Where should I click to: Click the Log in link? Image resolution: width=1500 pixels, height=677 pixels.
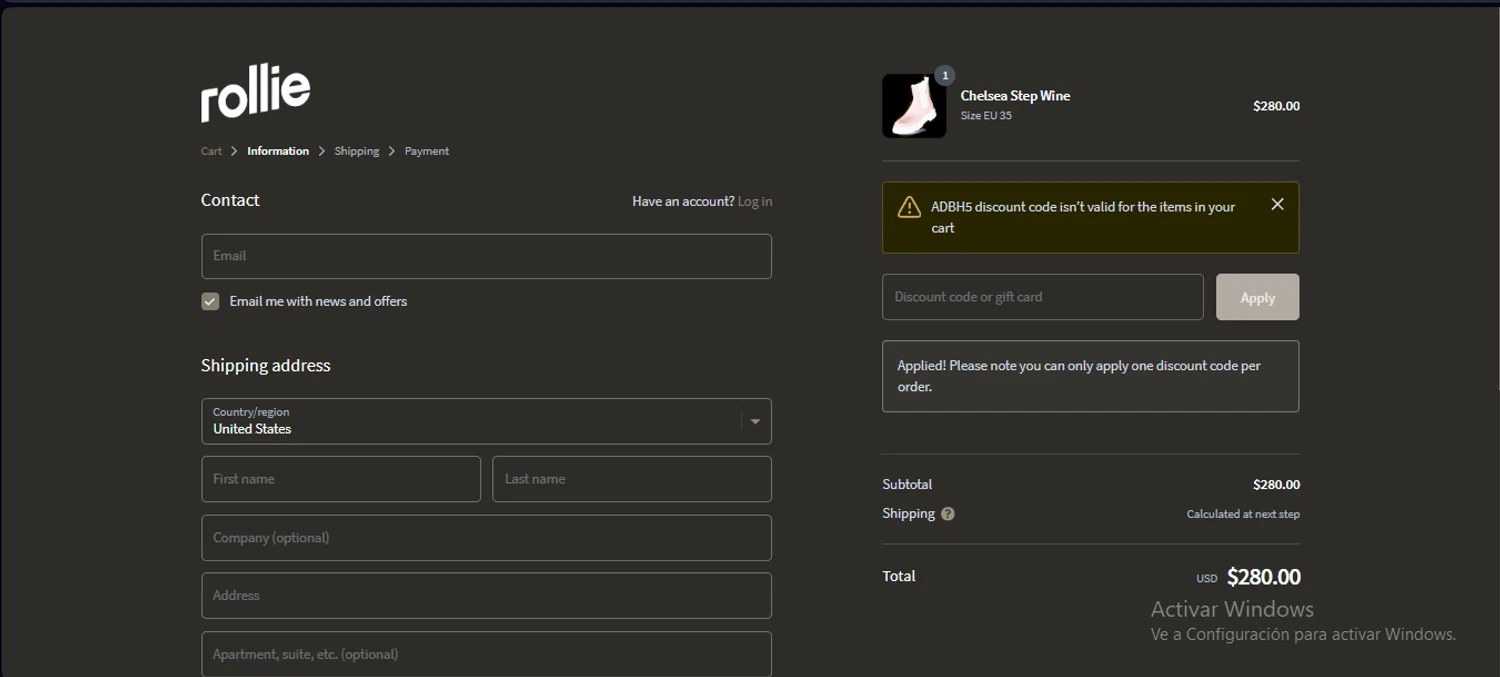[x=755, y=201]
